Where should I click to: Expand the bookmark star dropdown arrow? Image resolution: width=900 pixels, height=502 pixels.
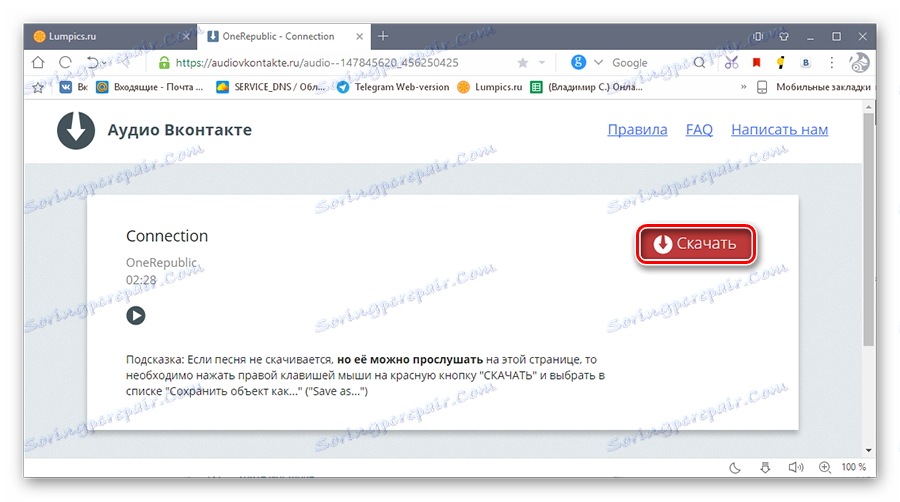coord(542,63)
